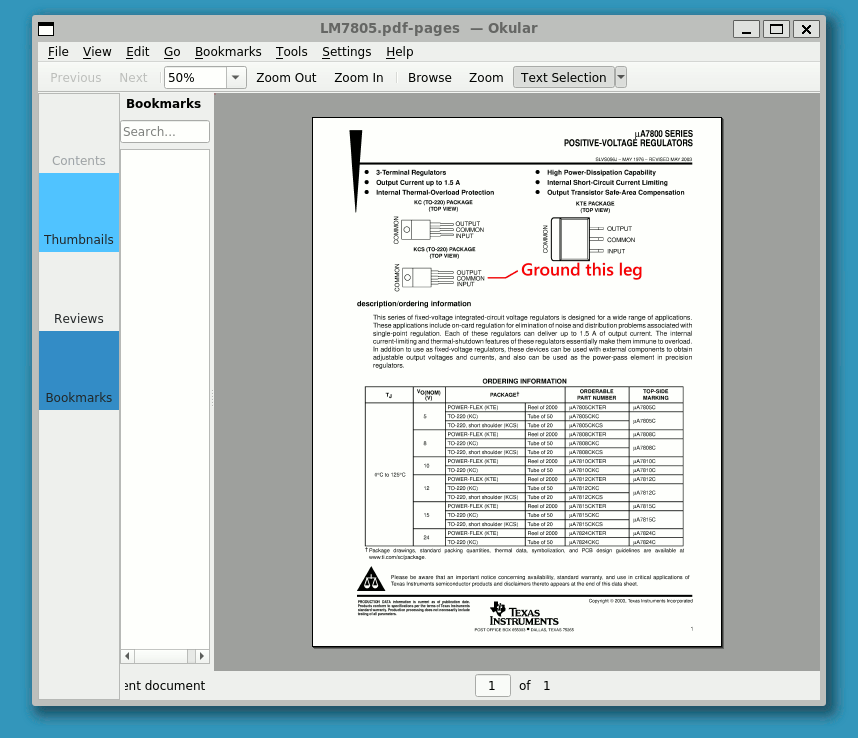Viewport: 858px width, 738px height.
Task: Click the current page number field
Action: point(492,685)
